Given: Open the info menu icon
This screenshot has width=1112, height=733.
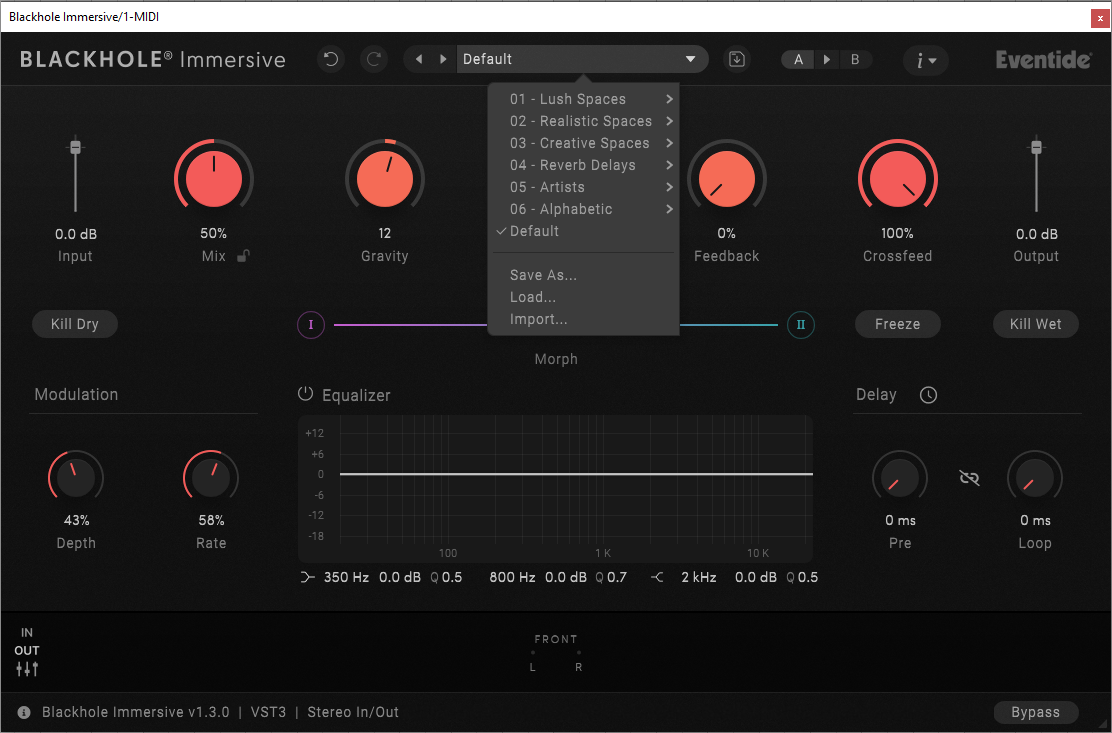Looking at the screenshot, I should pos(925,60).
